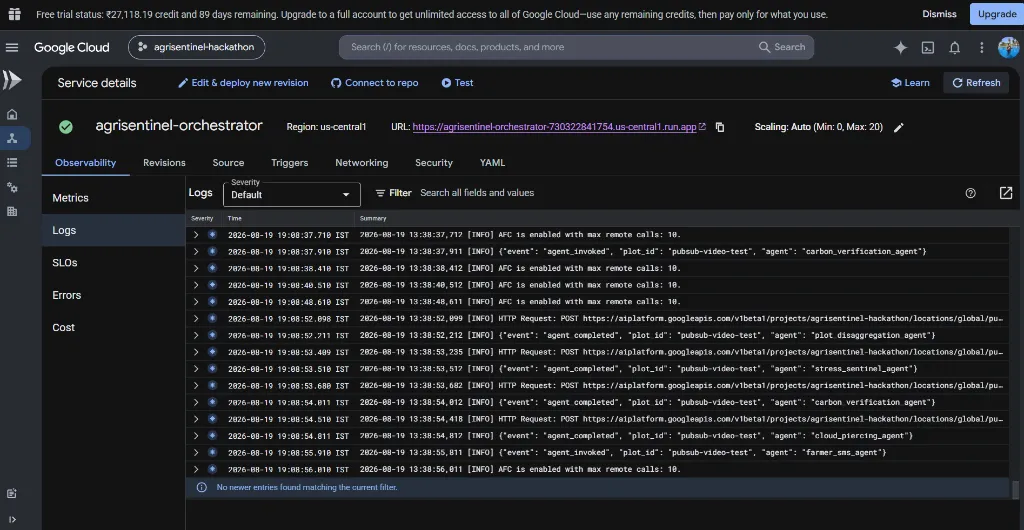This screenshot has width=1024, height=530.
Task: Expand HTTP Request log at 19:08:52.098
Action: (x=195, y=319)
